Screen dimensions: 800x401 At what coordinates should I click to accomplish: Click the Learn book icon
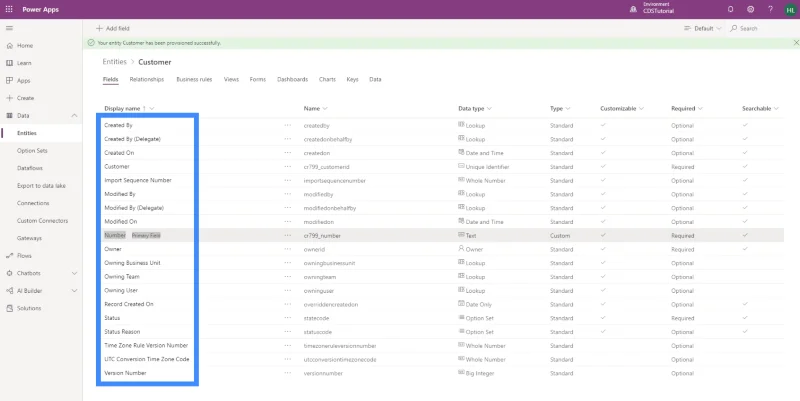[9, 63]
